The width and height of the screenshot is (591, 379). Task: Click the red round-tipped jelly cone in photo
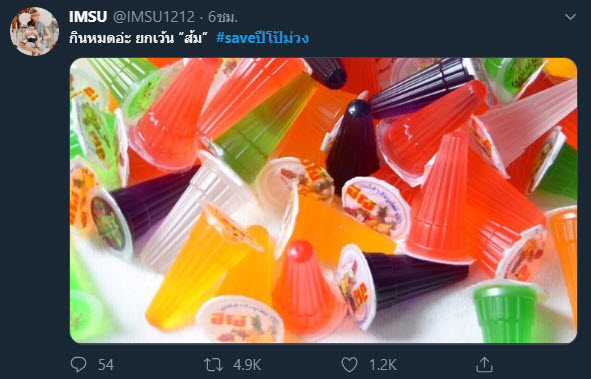click(x=305, y=286)
